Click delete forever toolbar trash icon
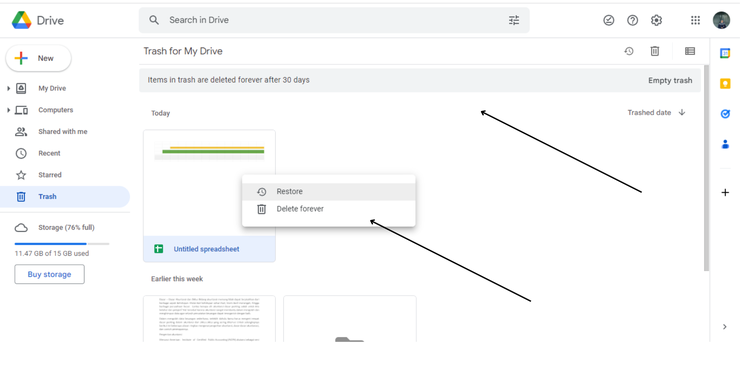Screen dimensions: 750x375 pyautogui.click(x=655, y=51)
